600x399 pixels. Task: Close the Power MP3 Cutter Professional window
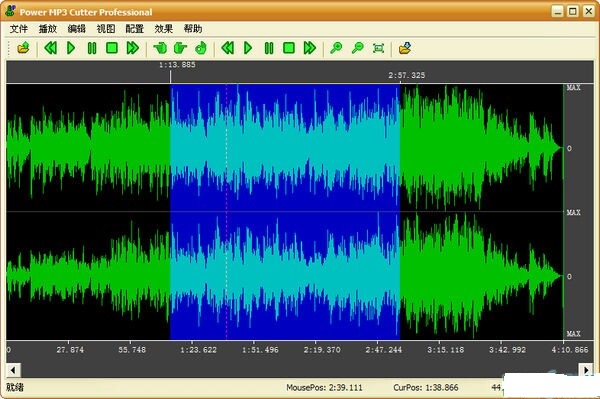click(x=588, y=11)
